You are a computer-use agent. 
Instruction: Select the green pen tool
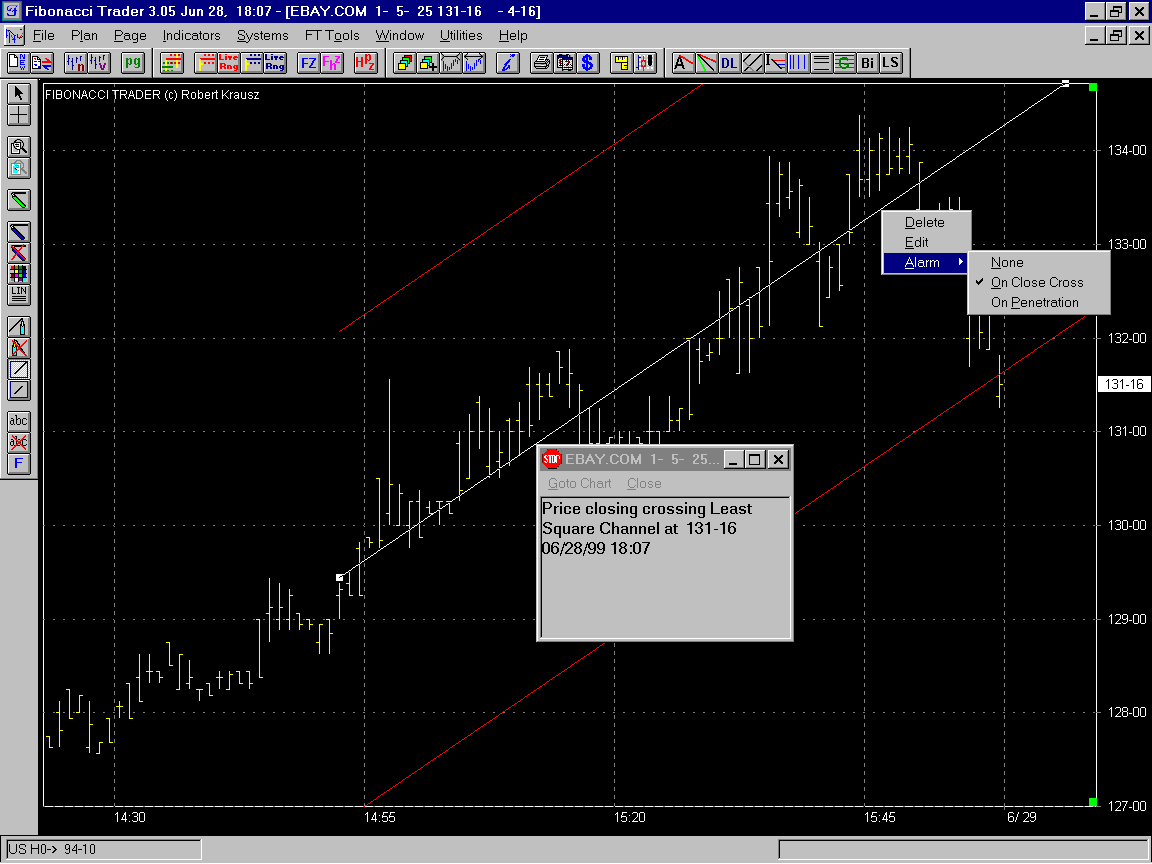click(x=18, y=200)
